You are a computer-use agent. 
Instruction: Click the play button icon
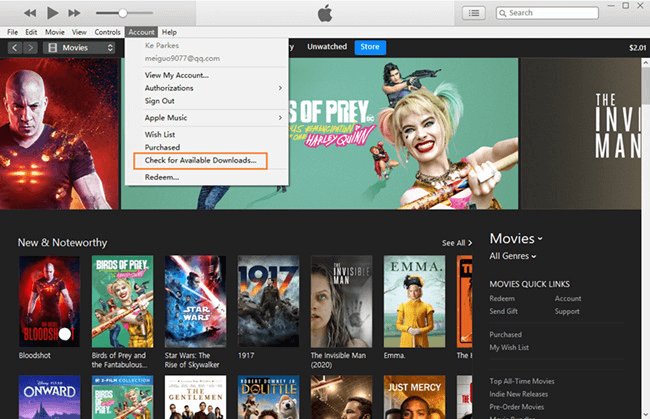pos(52,13)
